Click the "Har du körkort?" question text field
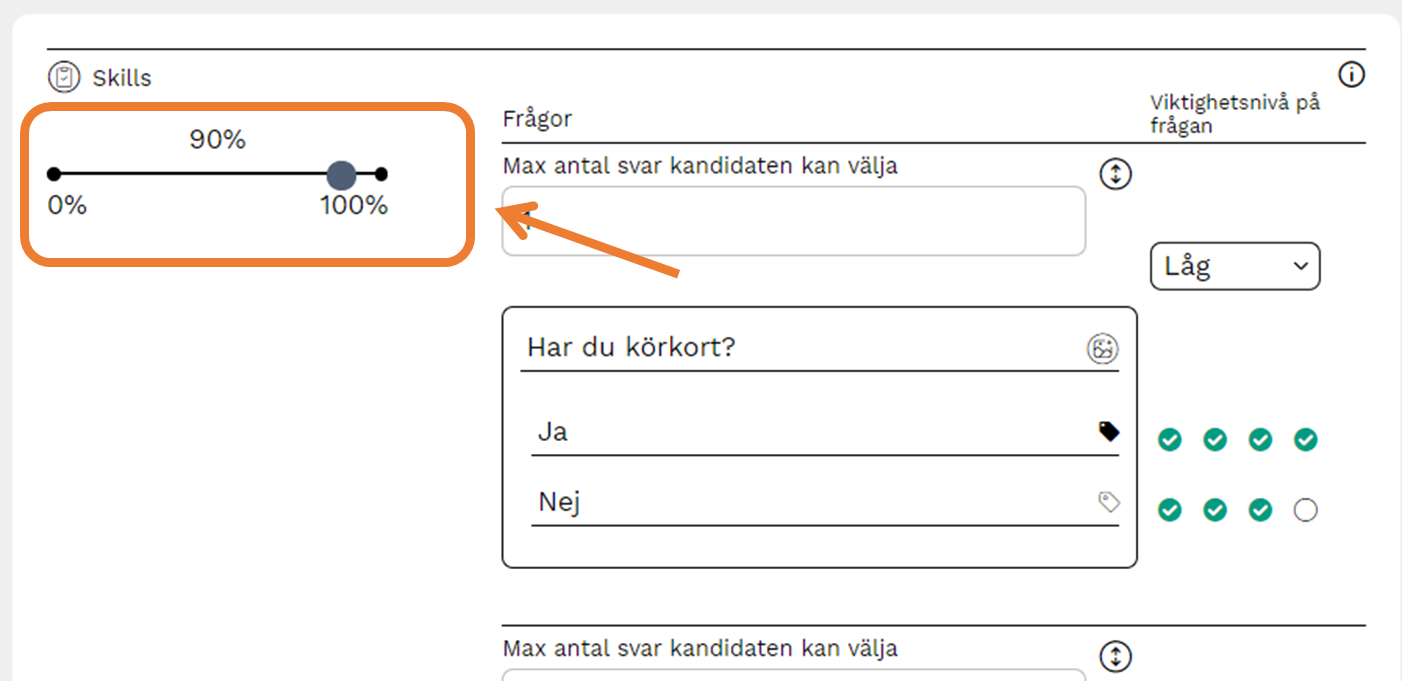 pos(800,349)
